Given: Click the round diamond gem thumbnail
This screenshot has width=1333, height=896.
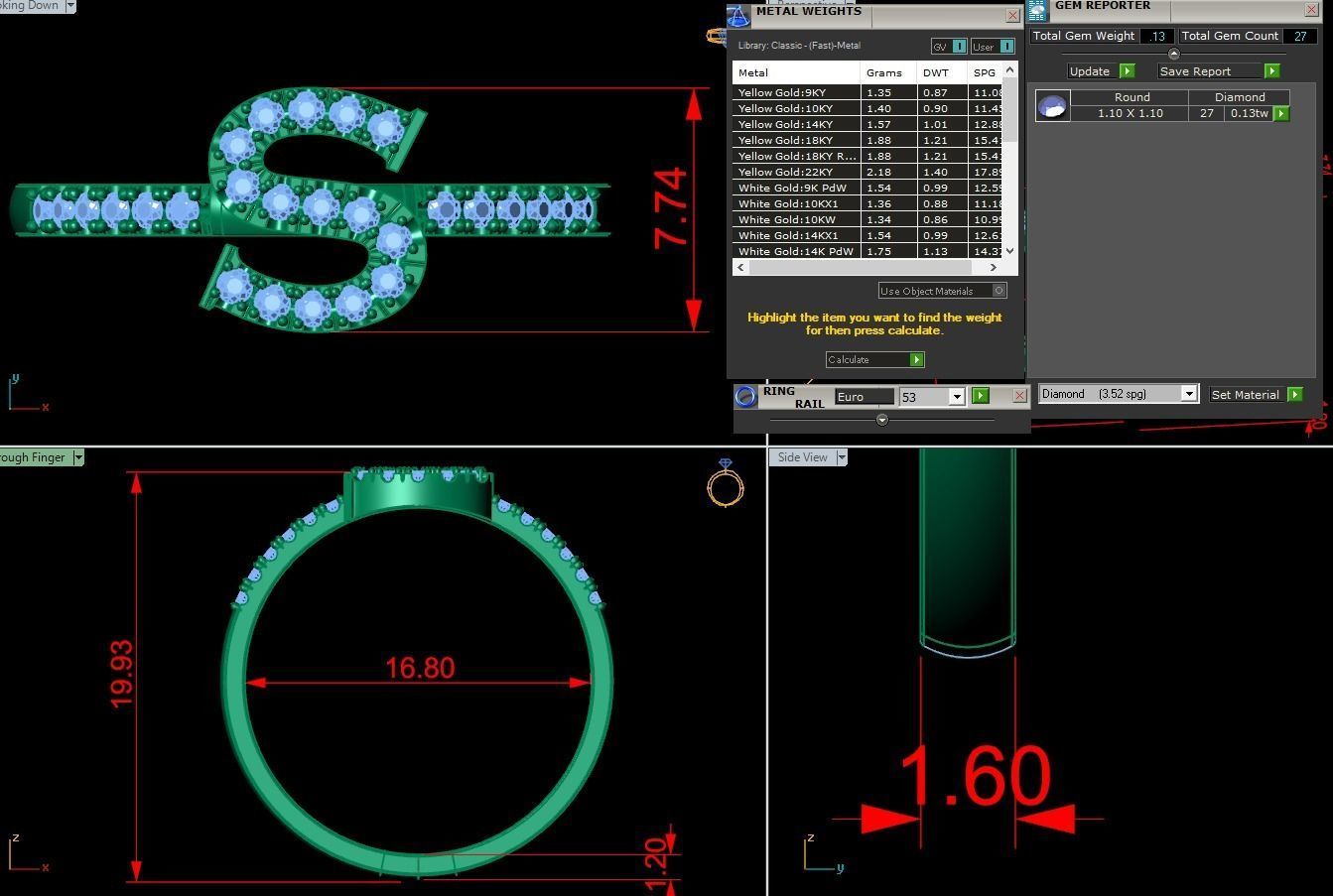Looking at the screenshot, I should point(1052,105).
